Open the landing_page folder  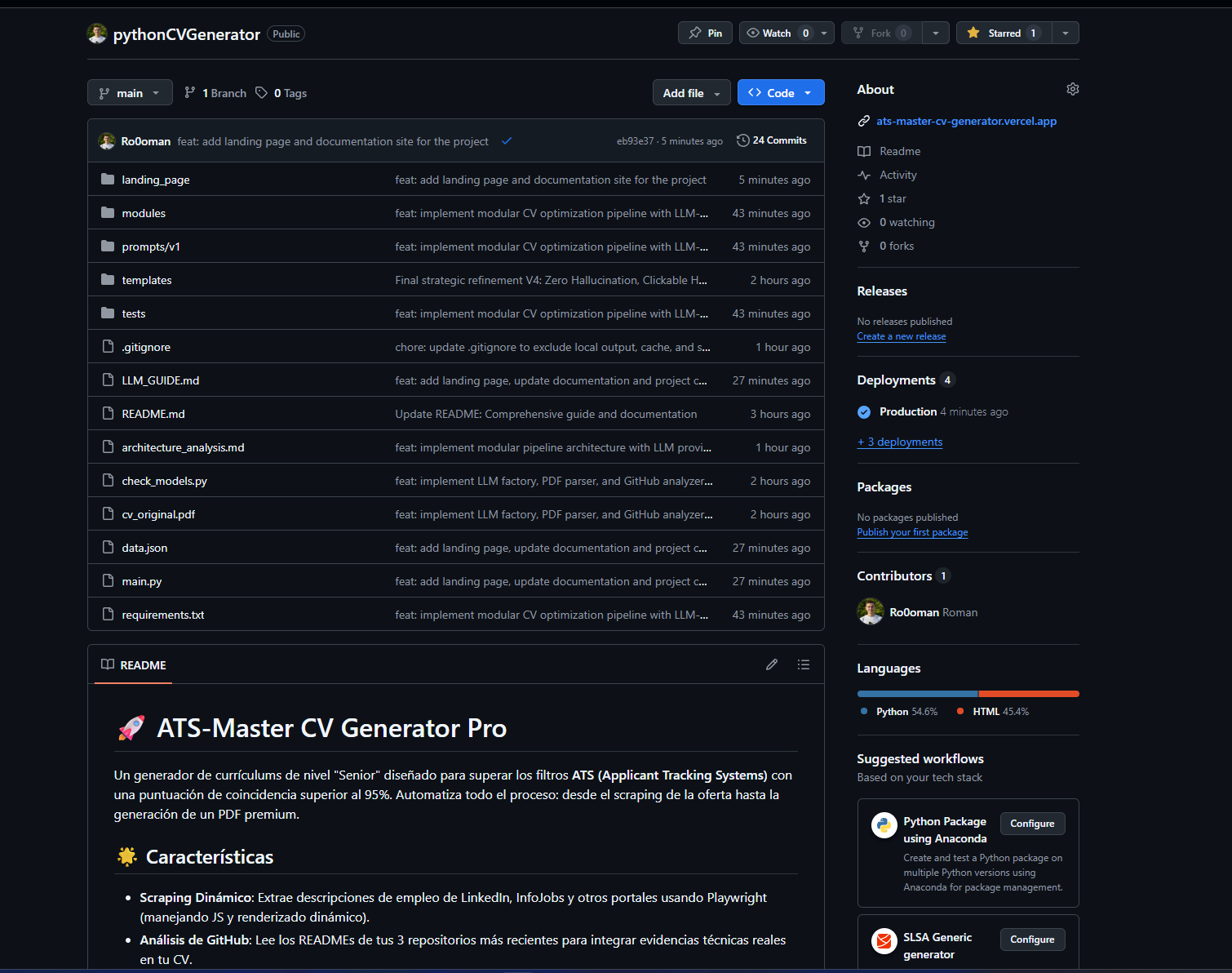tap(155, 180)
